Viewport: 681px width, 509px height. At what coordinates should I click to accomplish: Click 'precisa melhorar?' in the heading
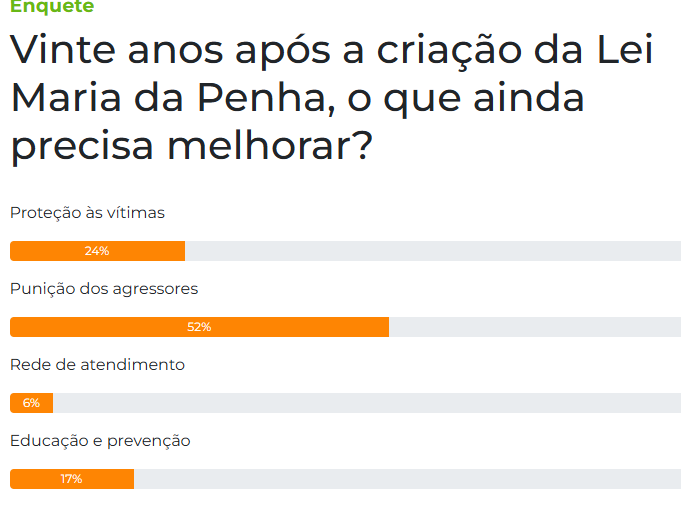click(x=192, y=146)
